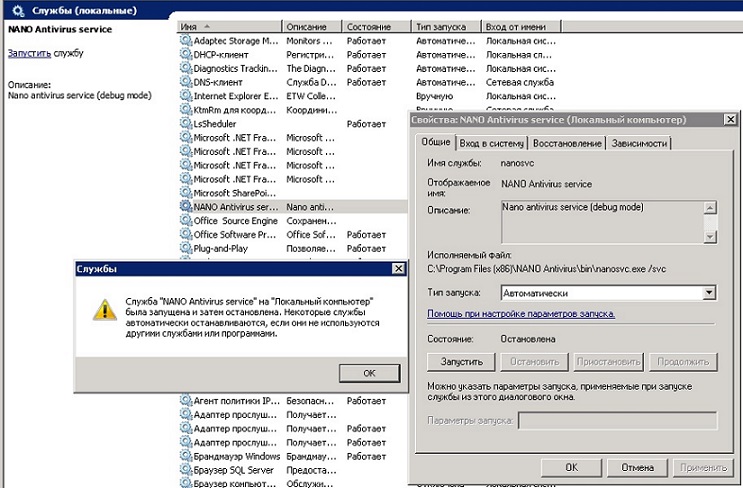743x488 pixels.
Task: Click the NANO Antivirus service row icon
Action: (x=186, y=207)
